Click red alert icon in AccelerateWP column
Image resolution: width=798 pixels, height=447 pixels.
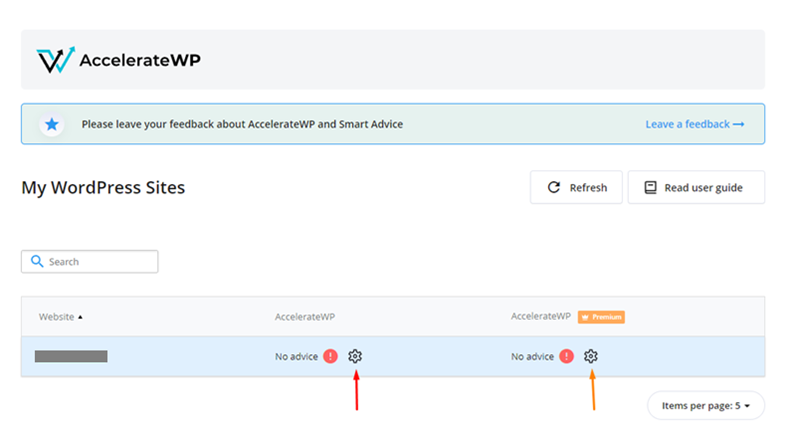330,356
